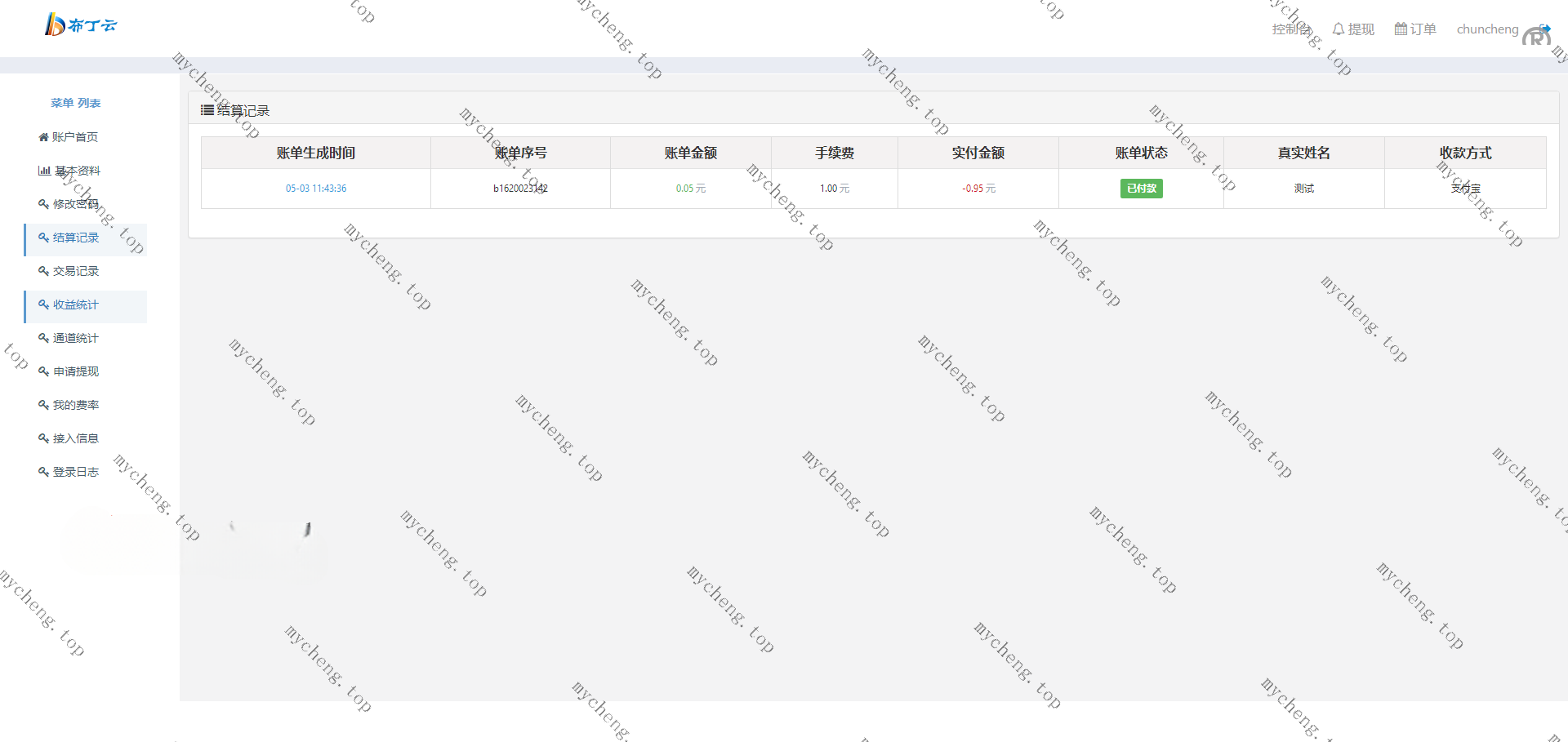Screen dimensions: 1568x742
Task: Open 接入信息 from the sidebar
Action: tap(76, 438)
